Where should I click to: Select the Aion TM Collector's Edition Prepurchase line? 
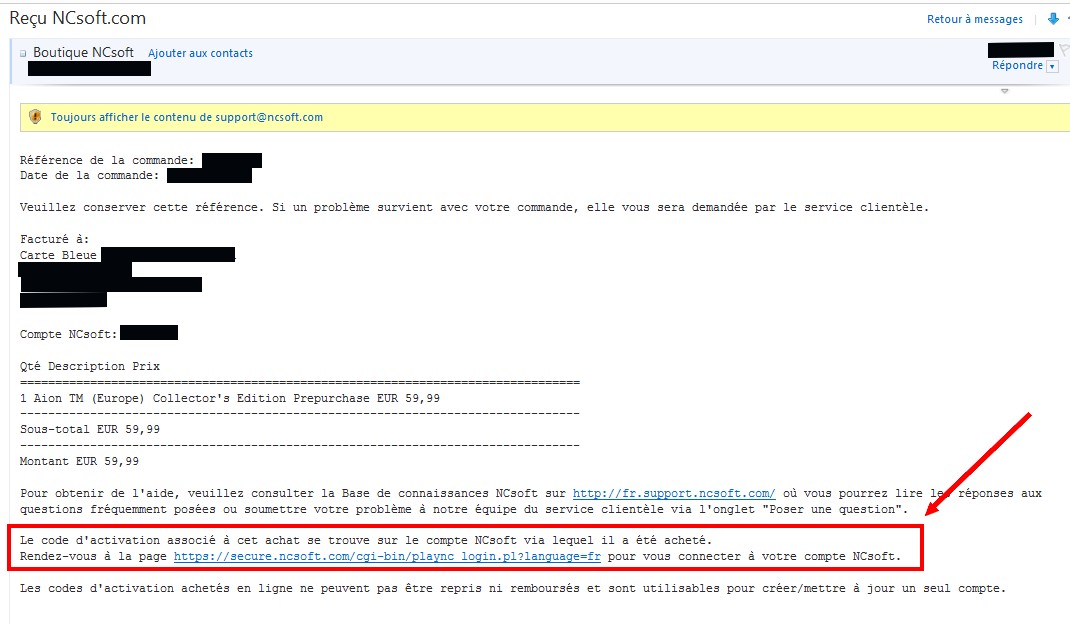click(x=230, y=398)
